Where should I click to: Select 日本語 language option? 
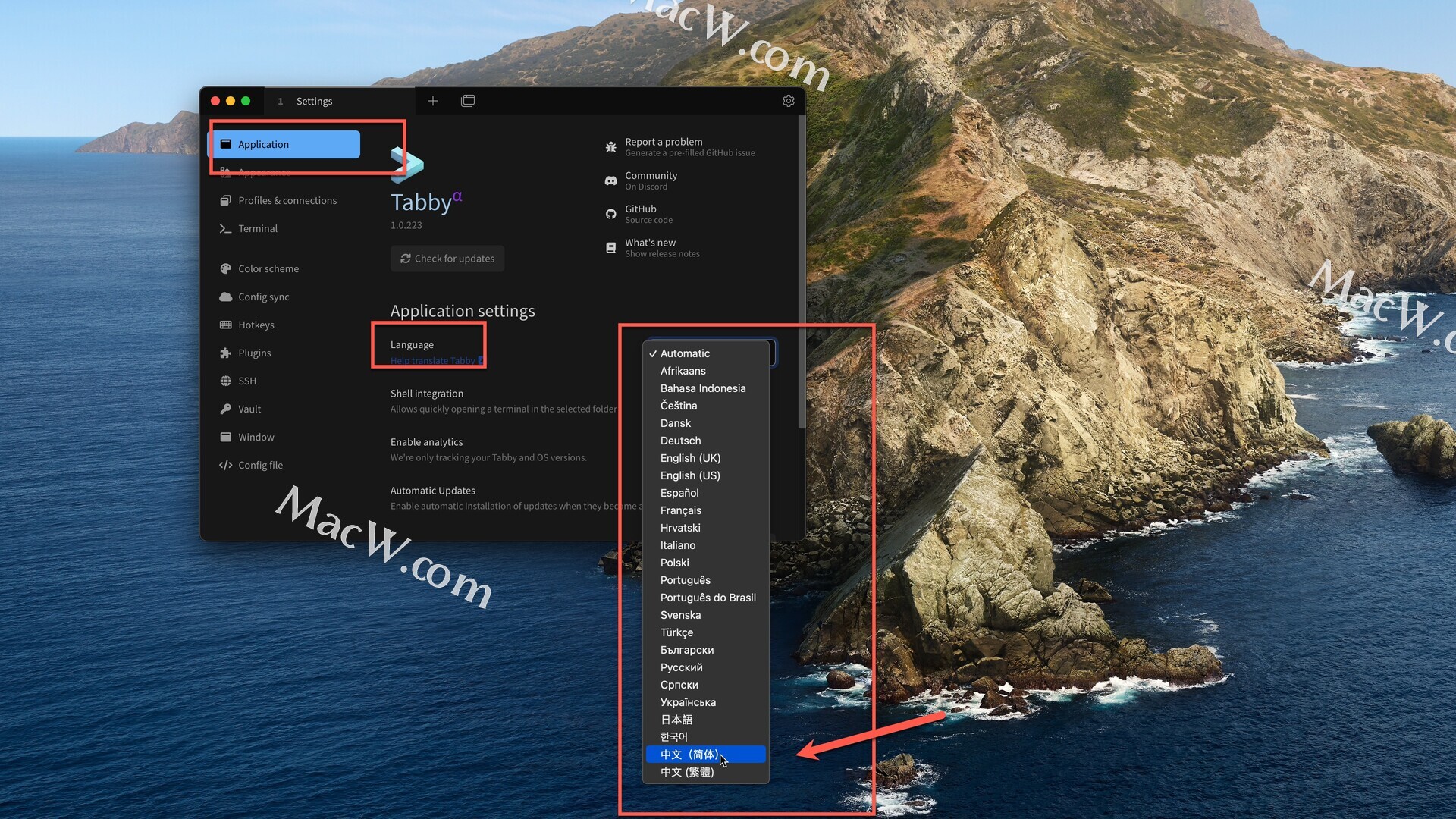tap(705, 720)
